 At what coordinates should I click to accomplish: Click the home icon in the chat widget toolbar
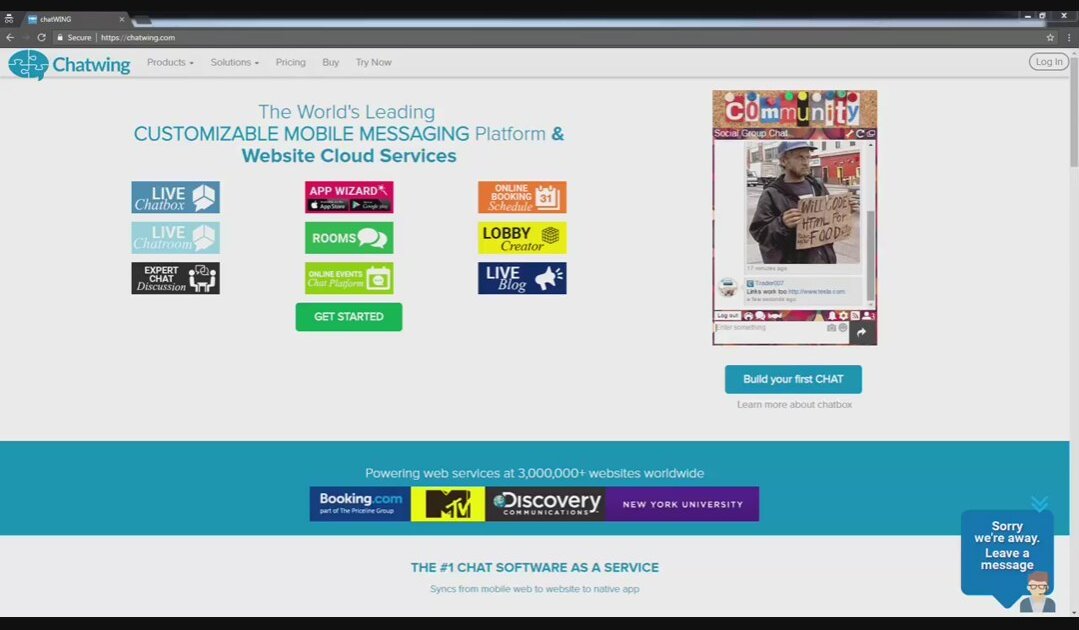click(748, 316)
